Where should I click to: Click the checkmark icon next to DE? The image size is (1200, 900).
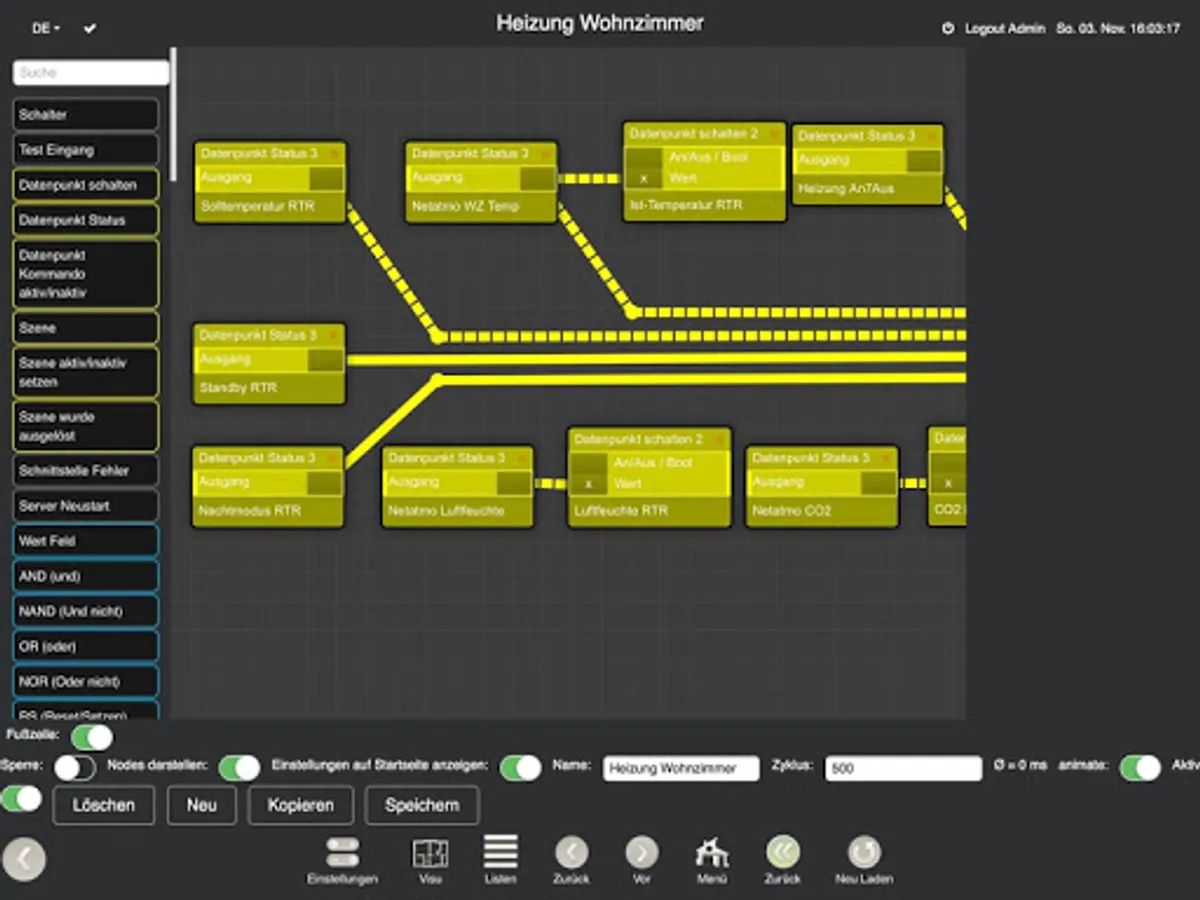[90, 29]
